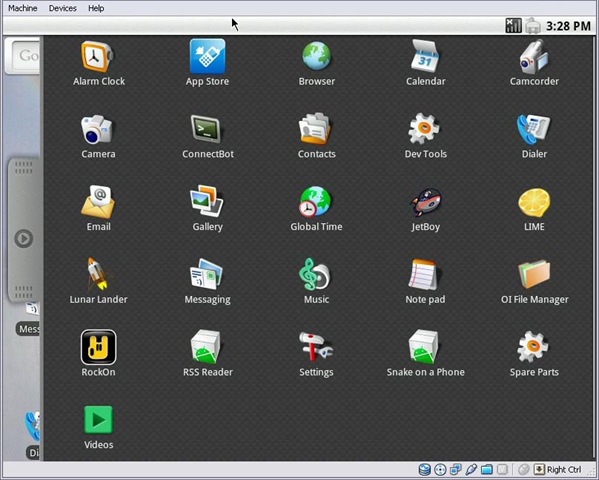The width and height of the screenshot is (599, 480).
Task: Click the signal strength status icon
Action: [x=513, y=26]
